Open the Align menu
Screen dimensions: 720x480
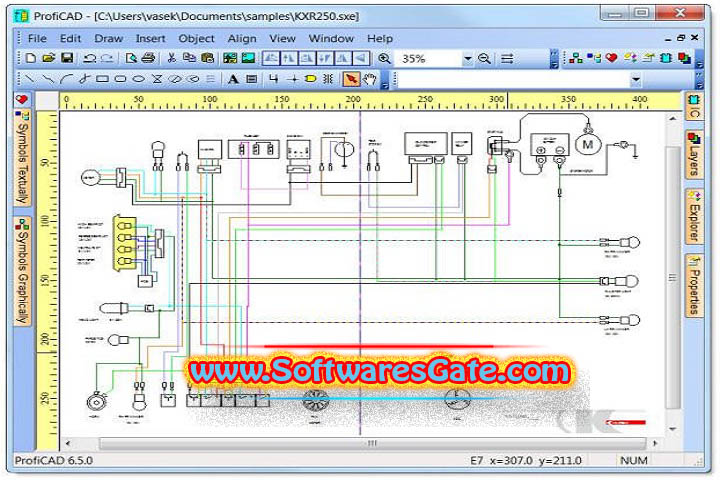[242, 39]
